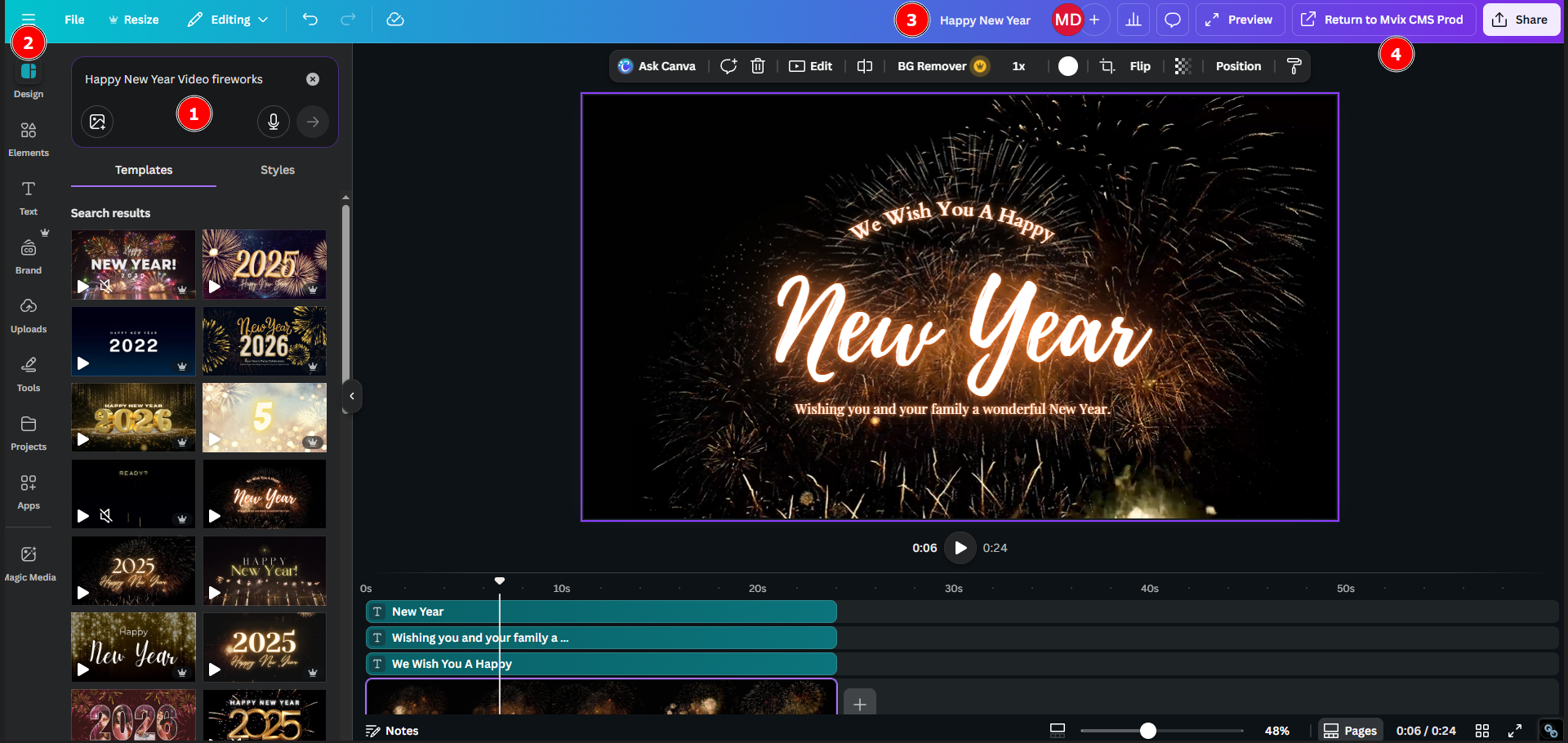Image resolution: width=1568 pixels, height=743 pixels.
Task: Toggle the thumbnail view icon near zoom
Action: [1058, 731]
